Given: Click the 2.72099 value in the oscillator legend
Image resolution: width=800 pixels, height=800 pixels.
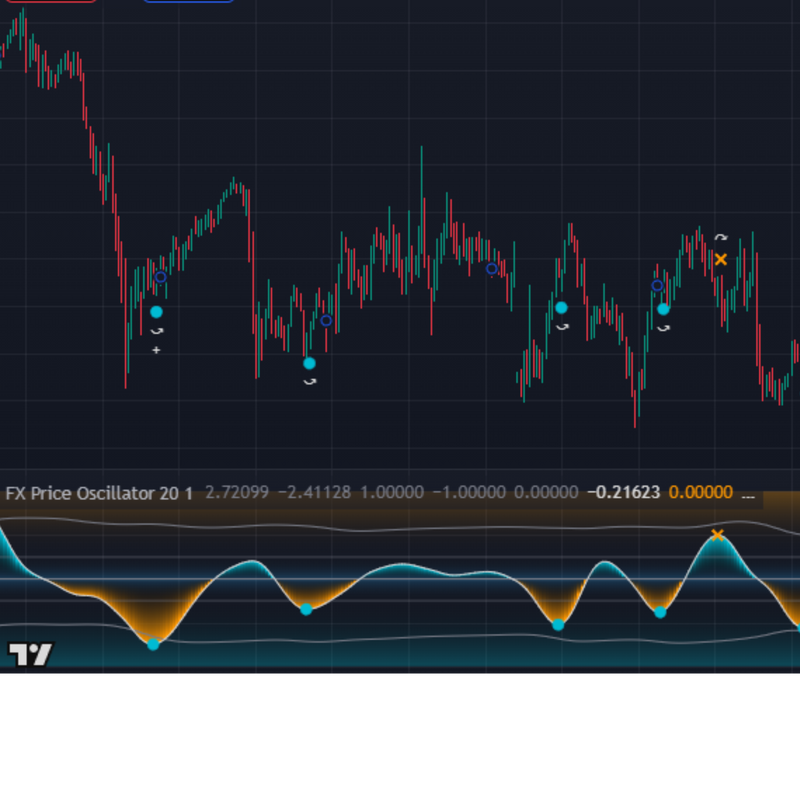Looking at the screenshot, I should (x=237, y=493).
